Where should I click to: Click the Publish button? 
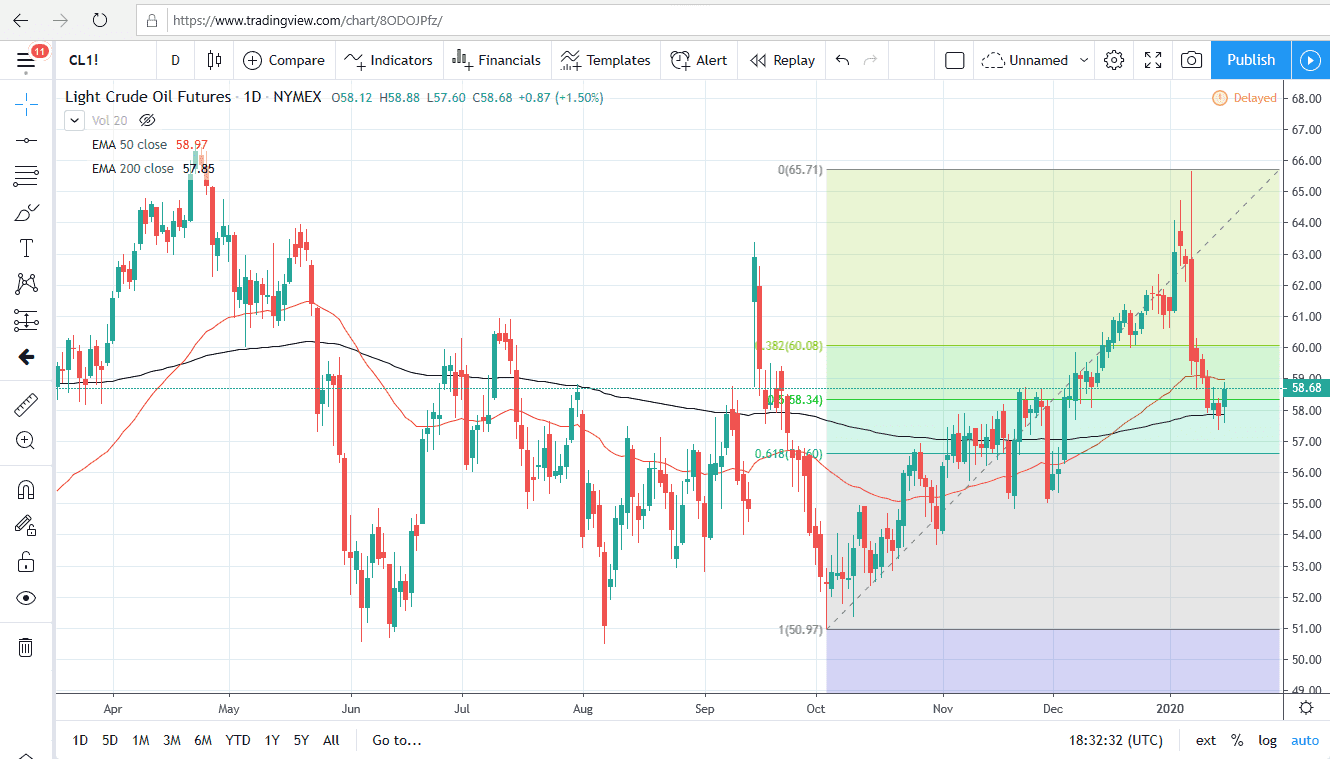1249,60
